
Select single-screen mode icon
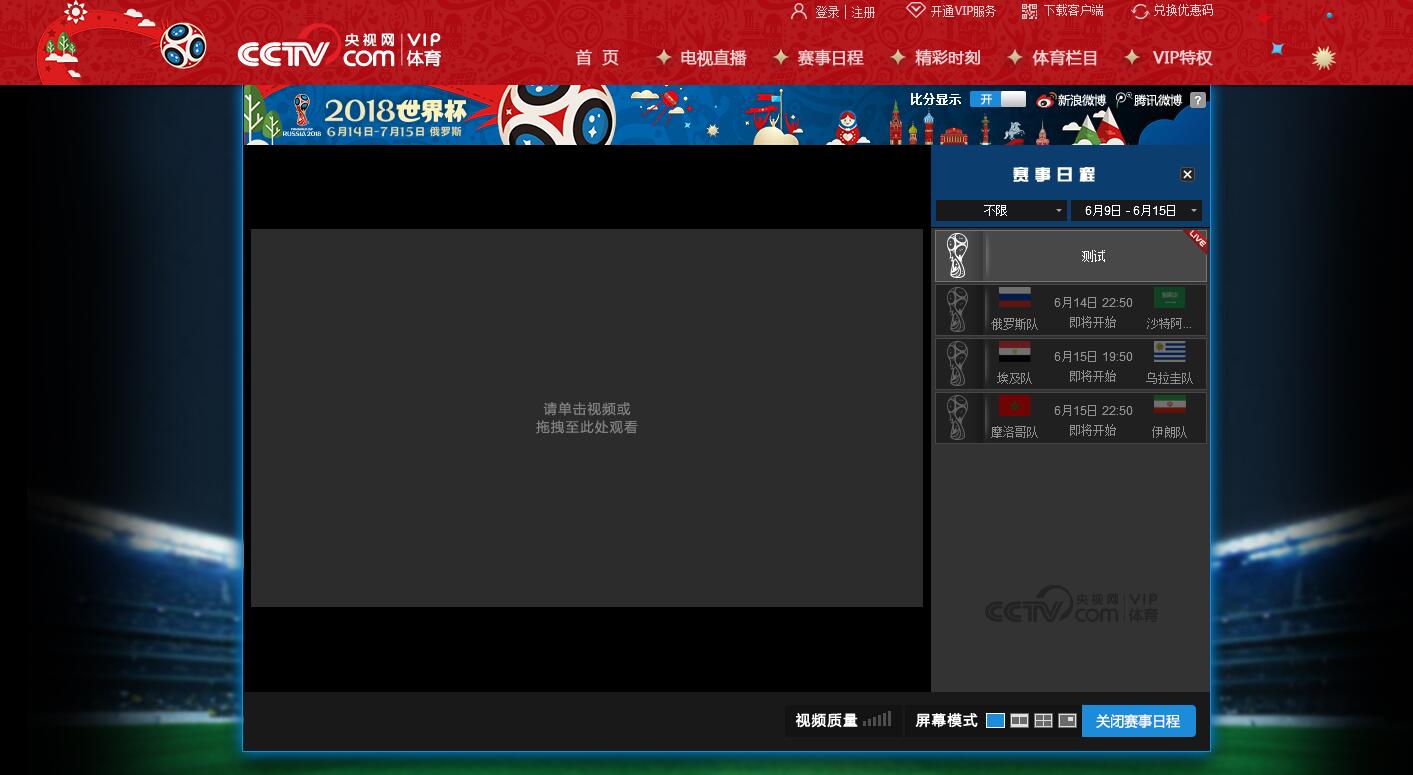coord(995,720)
